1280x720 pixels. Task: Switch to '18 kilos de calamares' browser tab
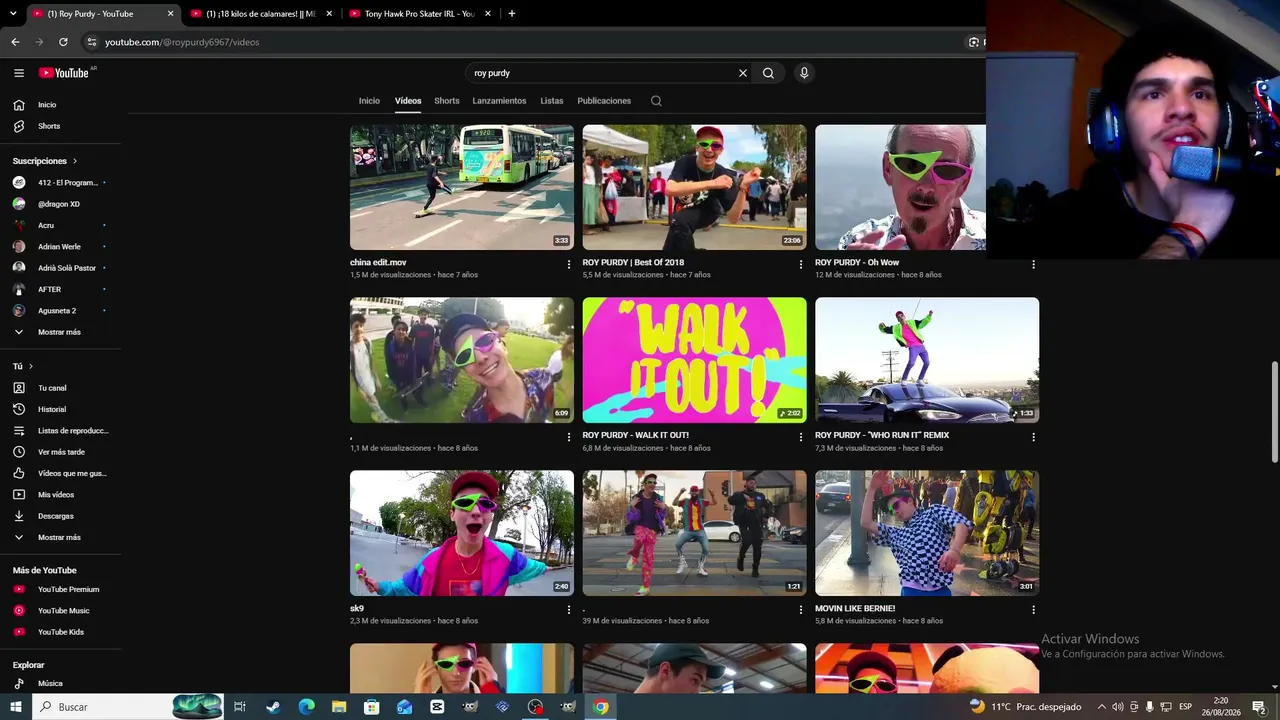(x=262, y=14)
